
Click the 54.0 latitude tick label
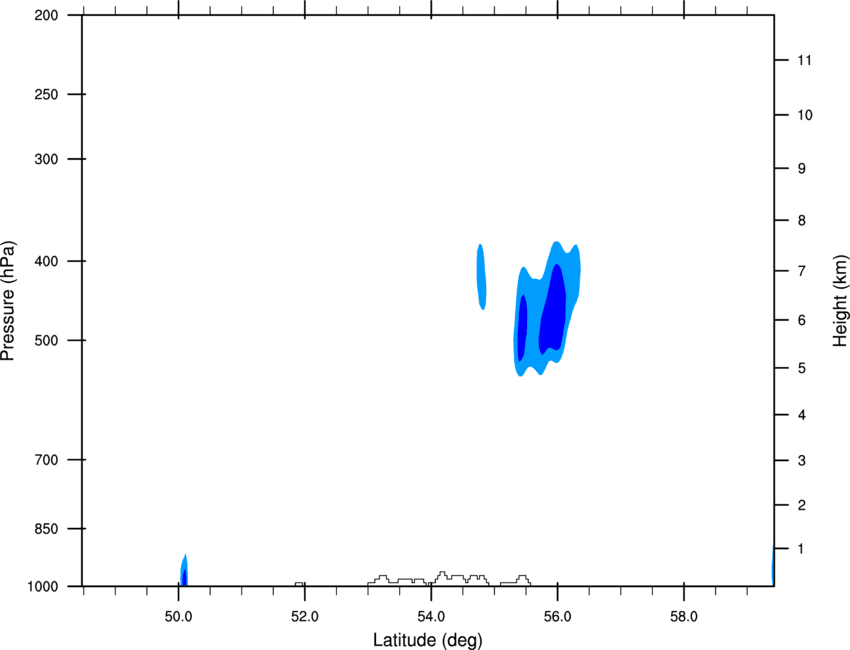[x=431, y=617]
